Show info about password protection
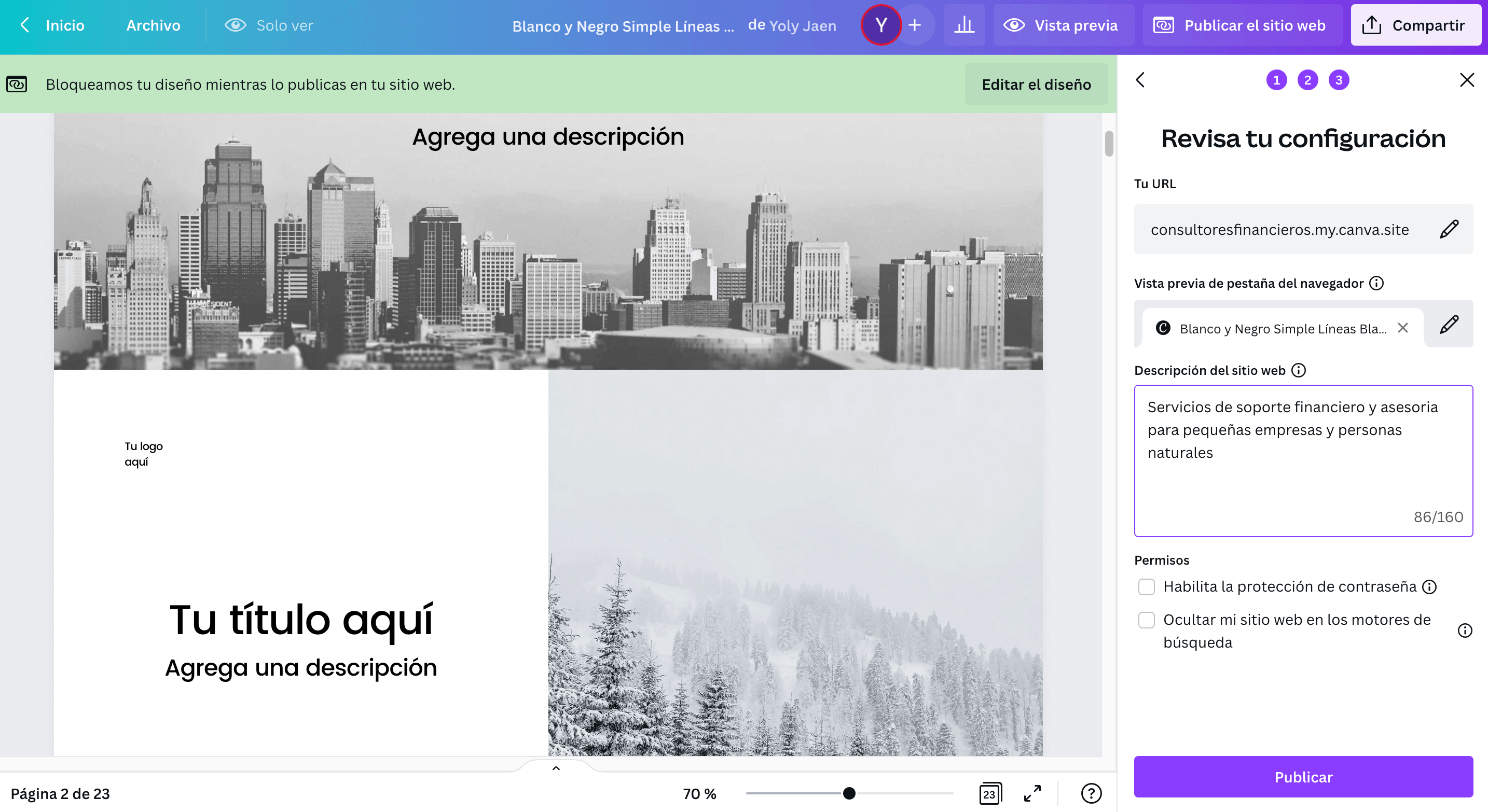The width and height of the screenshot is (1488, 812). (1429, 587)
